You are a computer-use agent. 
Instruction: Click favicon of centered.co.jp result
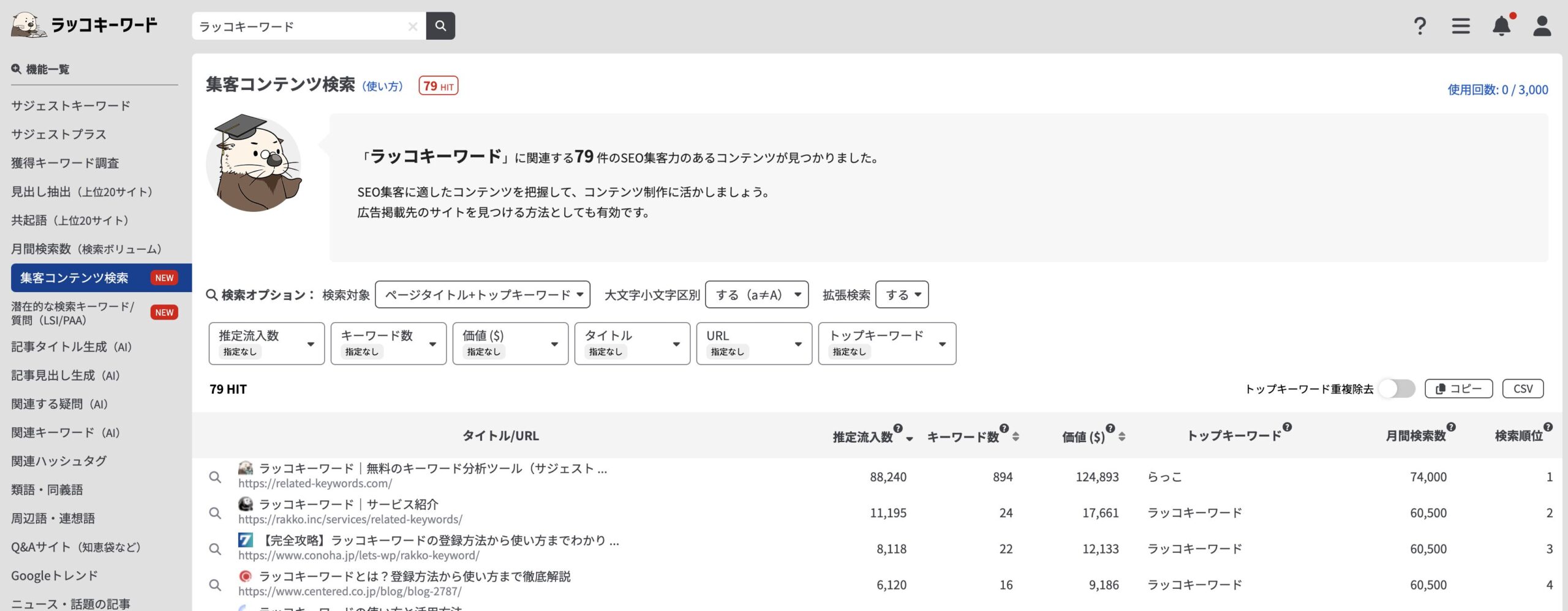(x=246, y=576)
